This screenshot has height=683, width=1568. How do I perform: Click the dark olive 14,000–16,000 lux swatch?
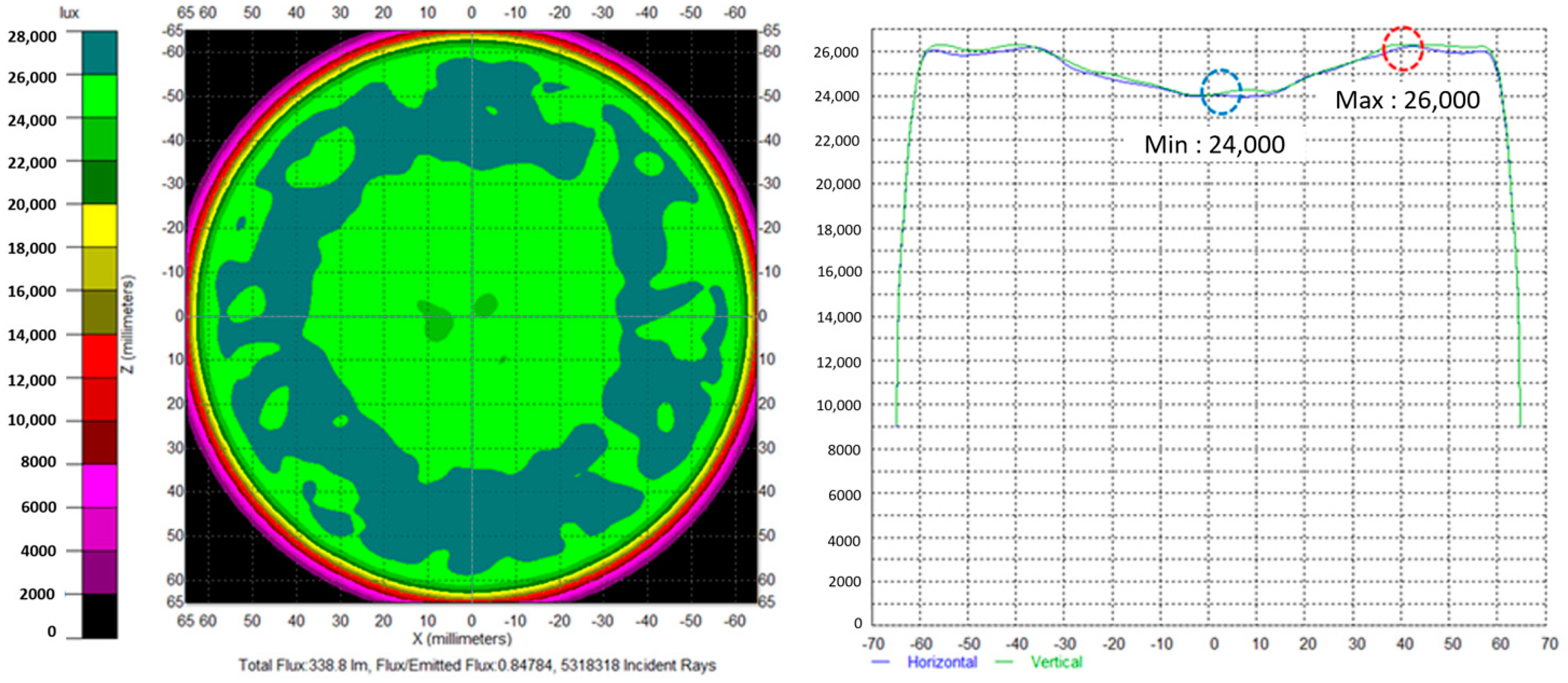100,312
